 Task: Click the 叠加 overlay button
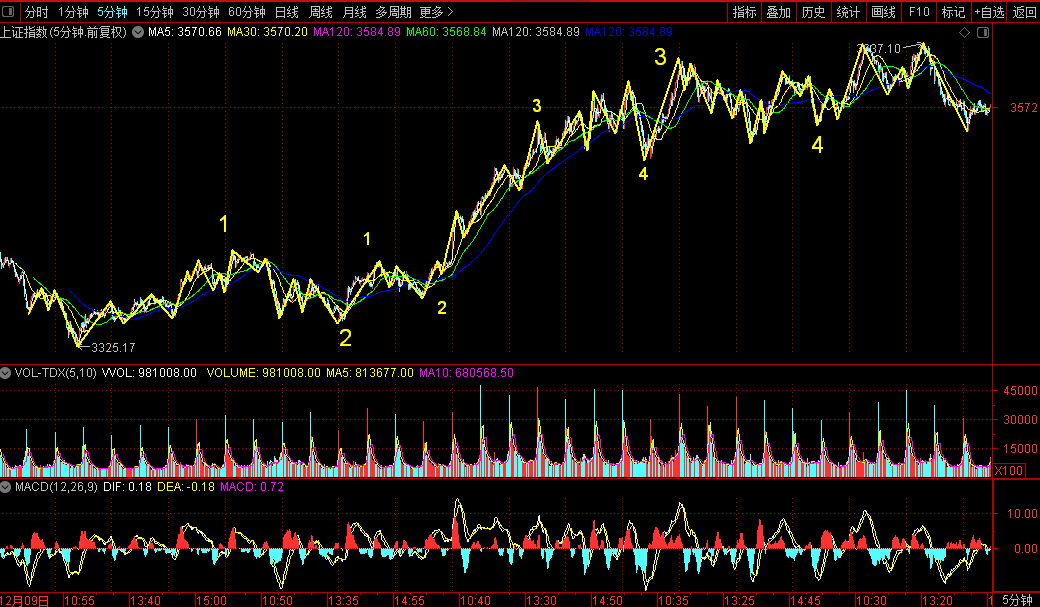coord(779,12)
